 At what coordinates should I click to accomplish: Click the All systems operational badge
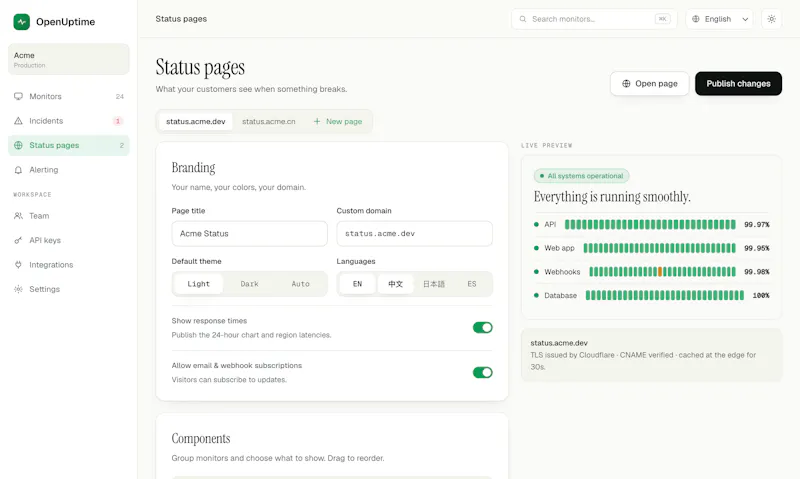click(x=581, y=176)
